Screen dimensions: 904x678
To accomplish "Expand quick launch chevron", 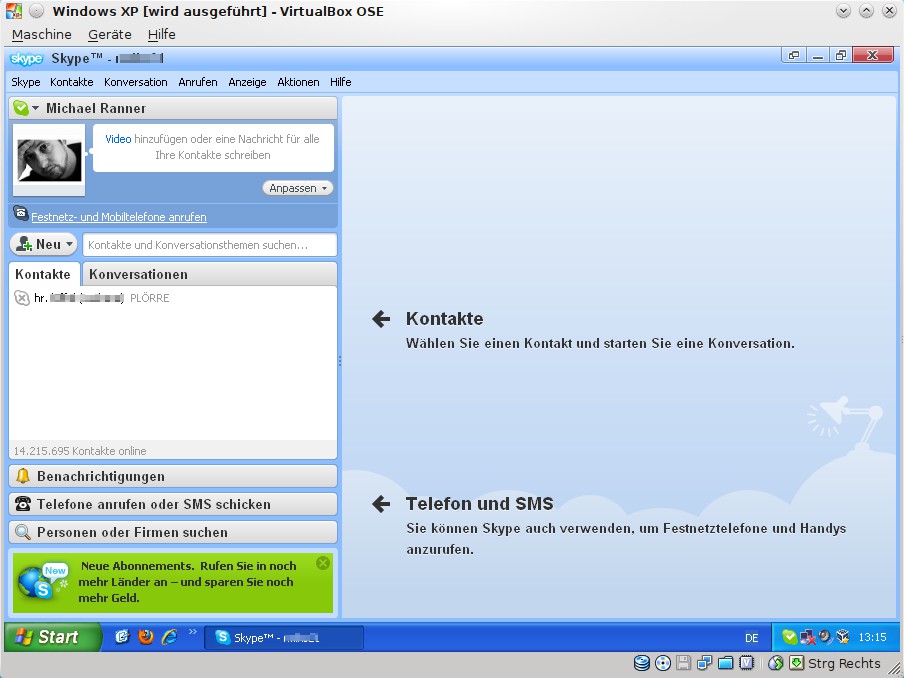I will (x=193, y=632).
